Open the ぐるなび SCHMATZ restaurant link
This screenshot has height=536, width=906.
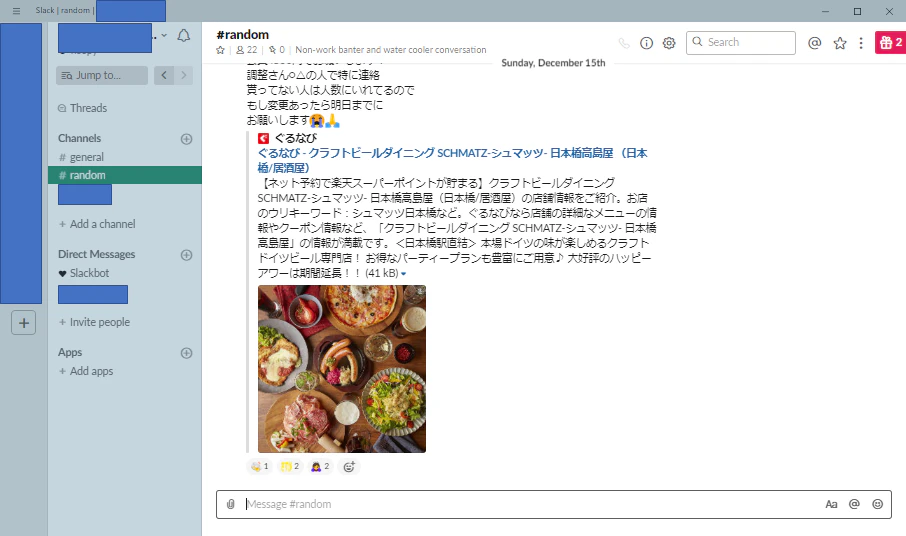452,161
